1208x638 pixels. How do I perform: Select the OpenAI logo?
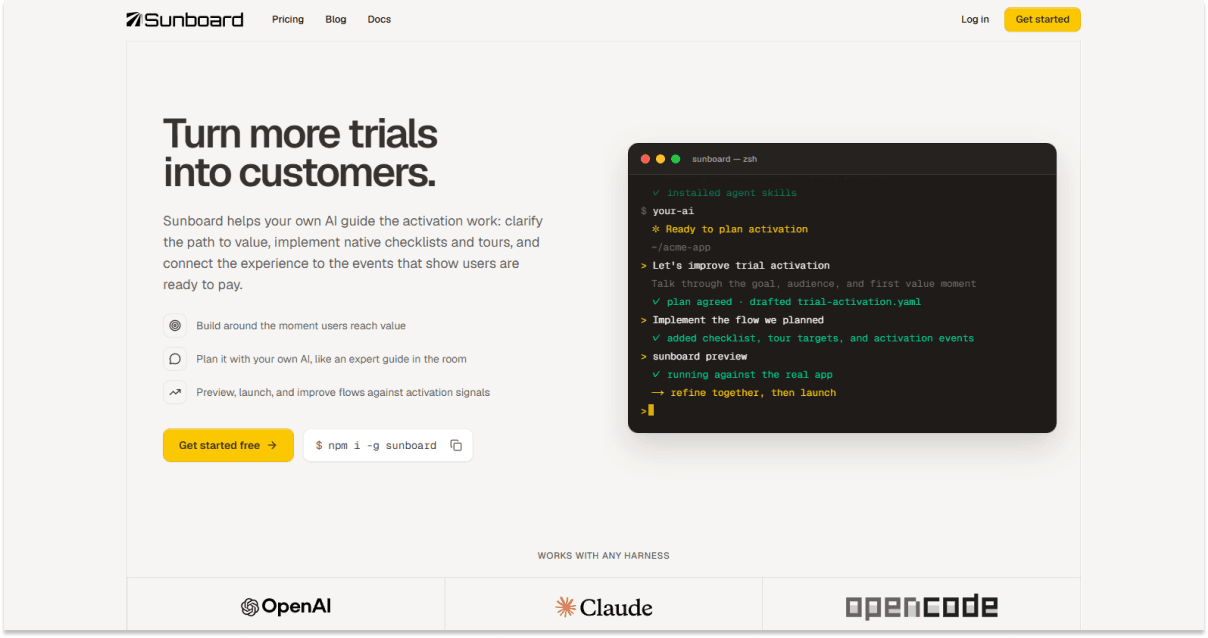click(286, 607)
